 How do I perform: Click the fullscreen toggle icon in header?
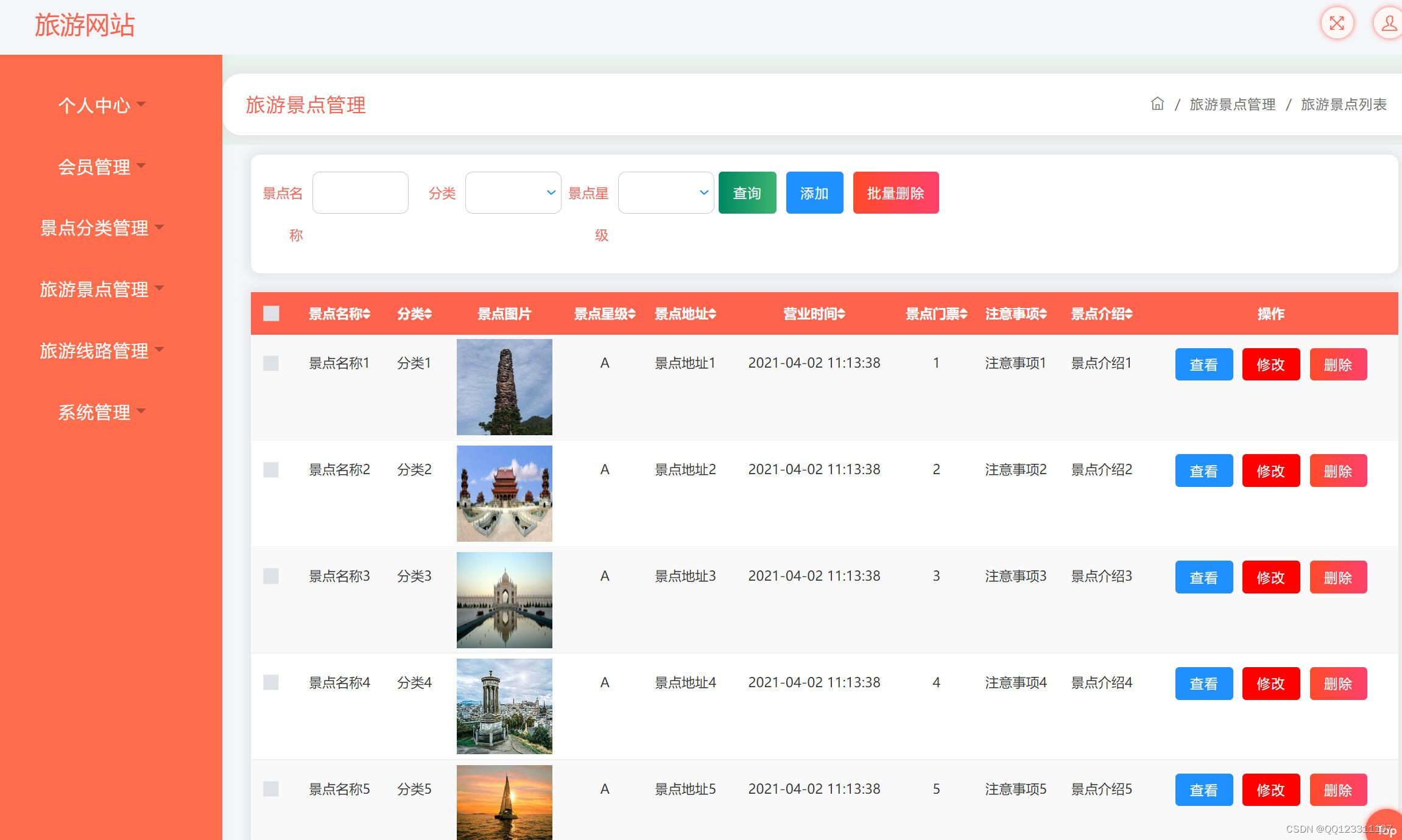pyautogui.click(x=1337, y=23)
